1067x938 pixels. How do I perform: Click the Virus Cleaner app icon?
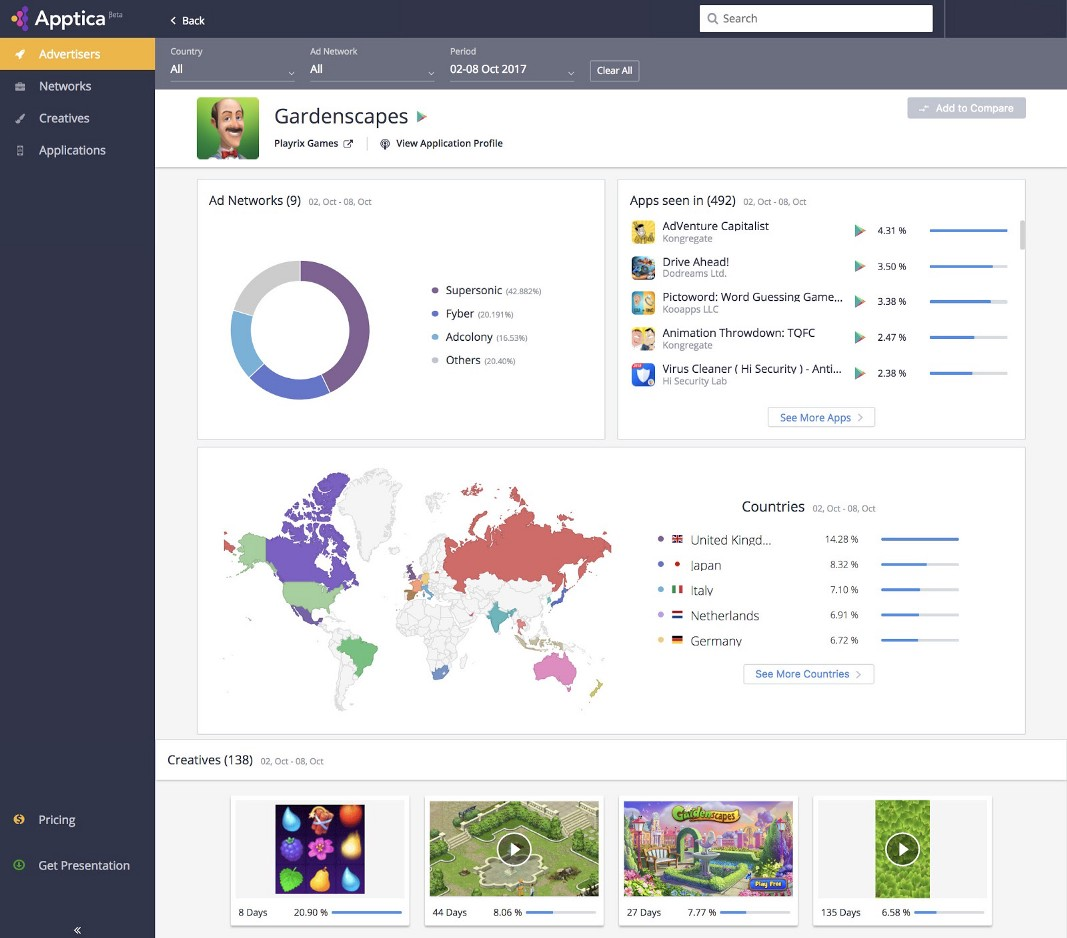(643, 375)
